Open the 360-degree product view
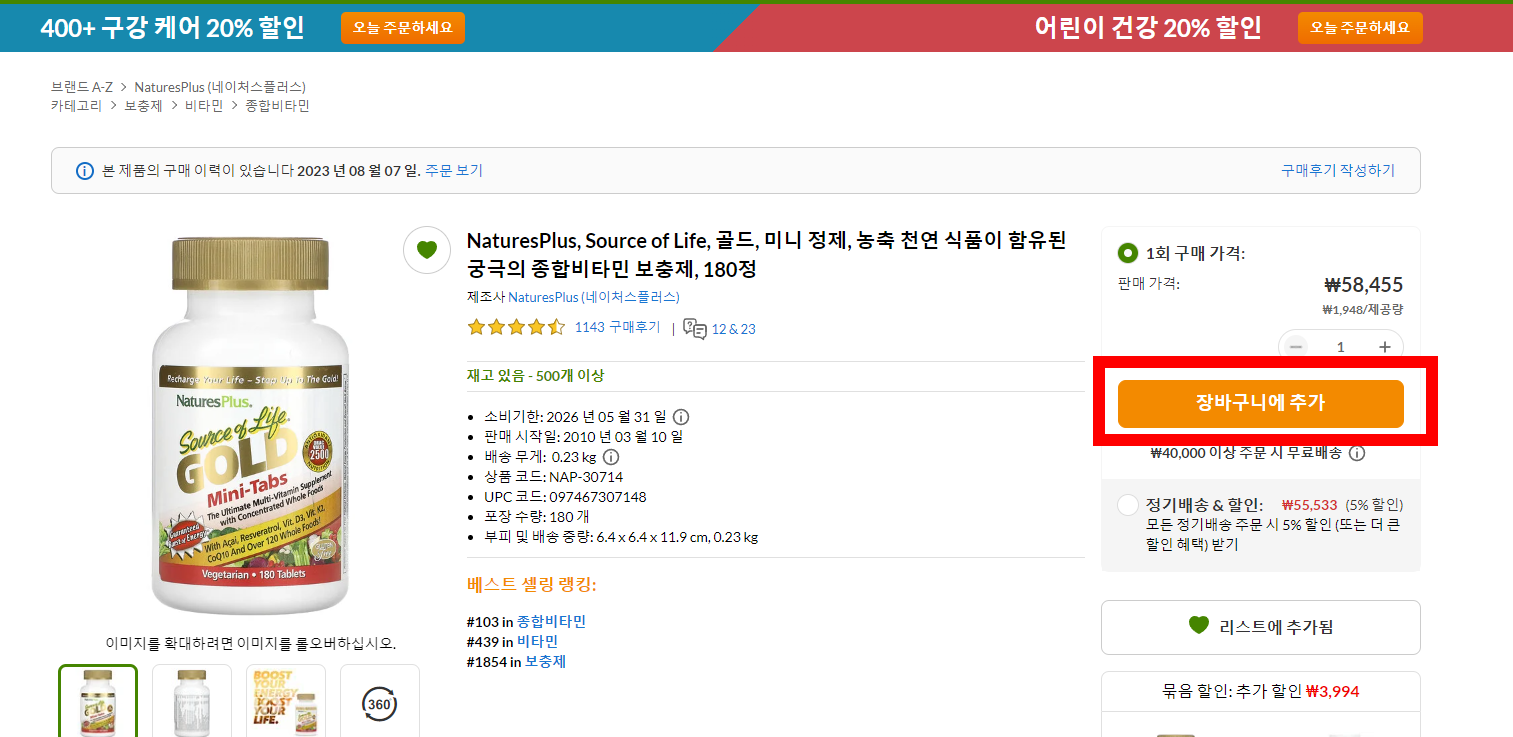Image resolution: width=1513 pixels, height=737 pixels. [x=380, y=706]
